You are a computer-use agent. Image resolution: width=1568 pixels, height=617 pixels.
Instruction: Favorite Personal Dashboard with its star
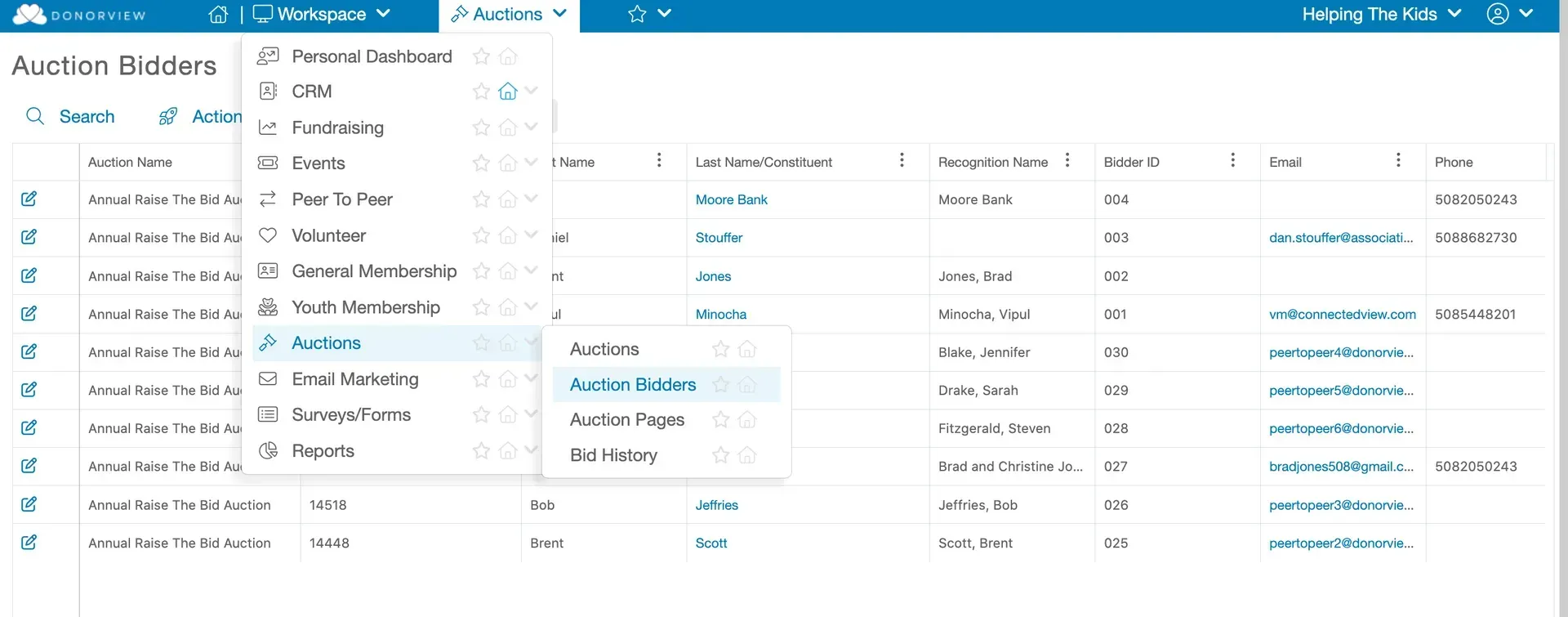[x=482, y=56]
